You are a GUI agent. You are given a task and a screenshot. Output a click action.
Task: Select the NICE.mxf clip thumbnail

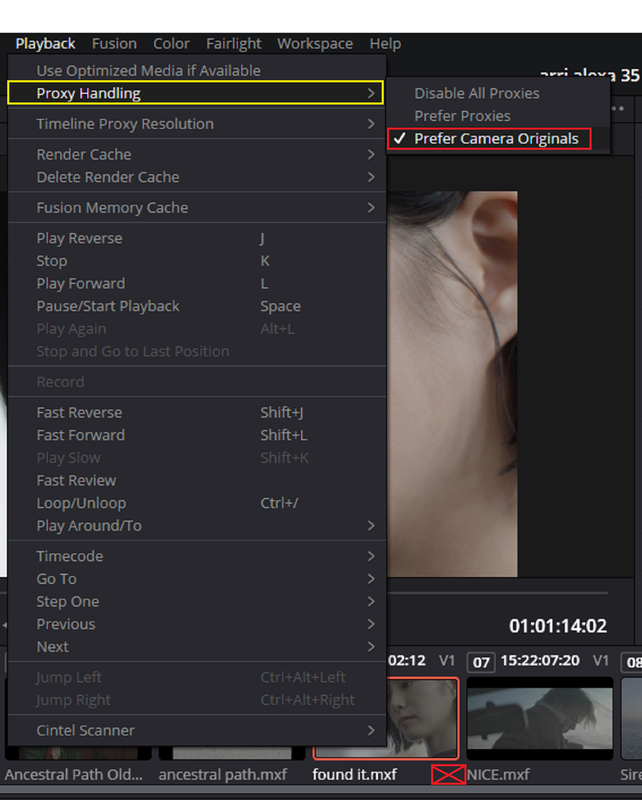point(540,718)
